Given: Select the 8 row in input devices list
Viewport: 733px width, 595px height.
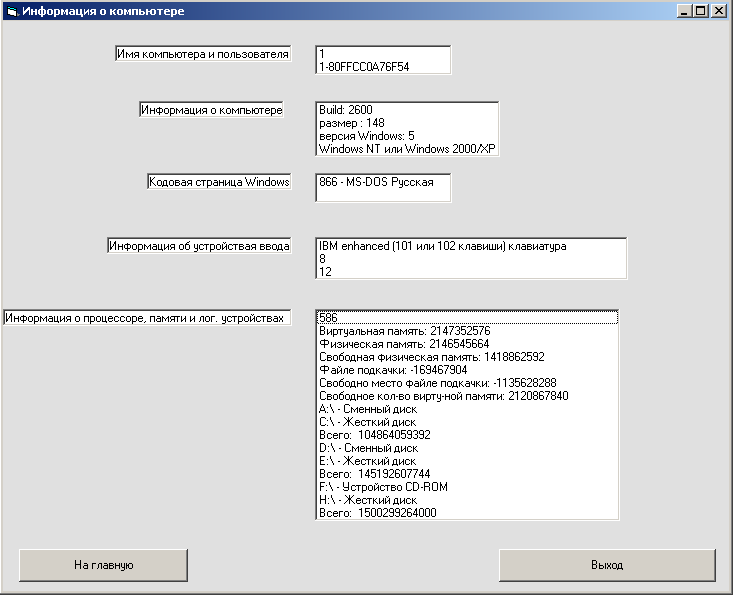Looking at the screenshot, I should (471, 259).
